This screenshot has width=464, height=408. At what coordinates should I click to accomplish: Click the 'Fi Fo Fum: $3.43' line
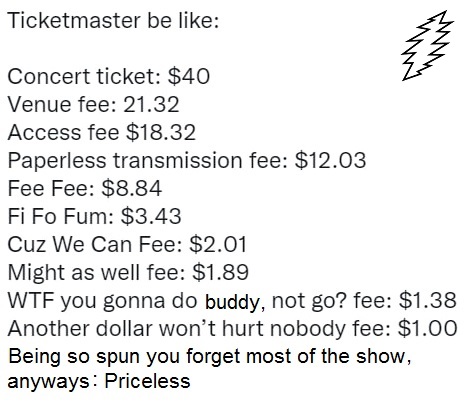coord(94,216)
